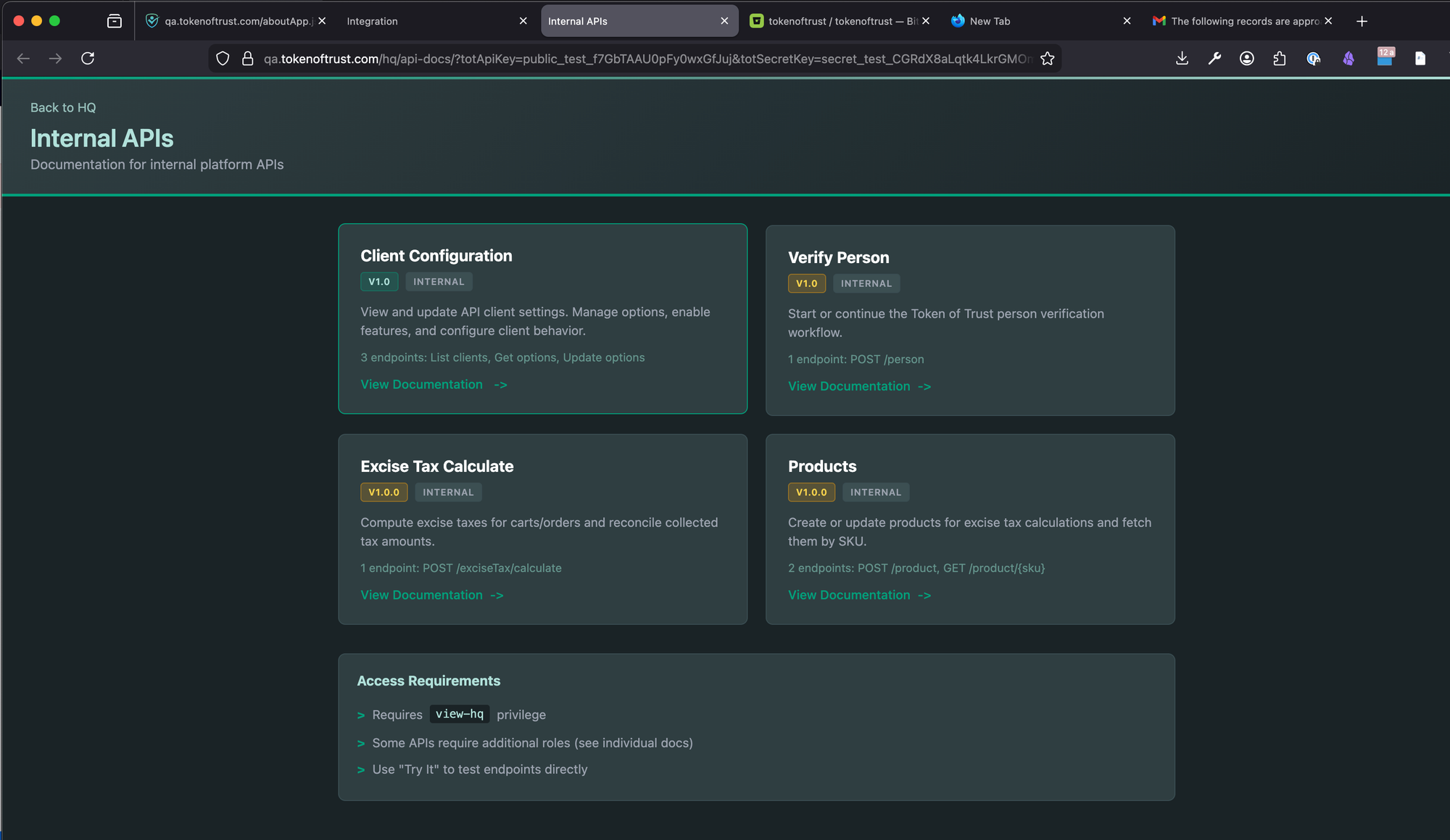Open the extensions puzzle icon
The height and width of the screenshot is (840, 1450).
[x=1280, y=59]
